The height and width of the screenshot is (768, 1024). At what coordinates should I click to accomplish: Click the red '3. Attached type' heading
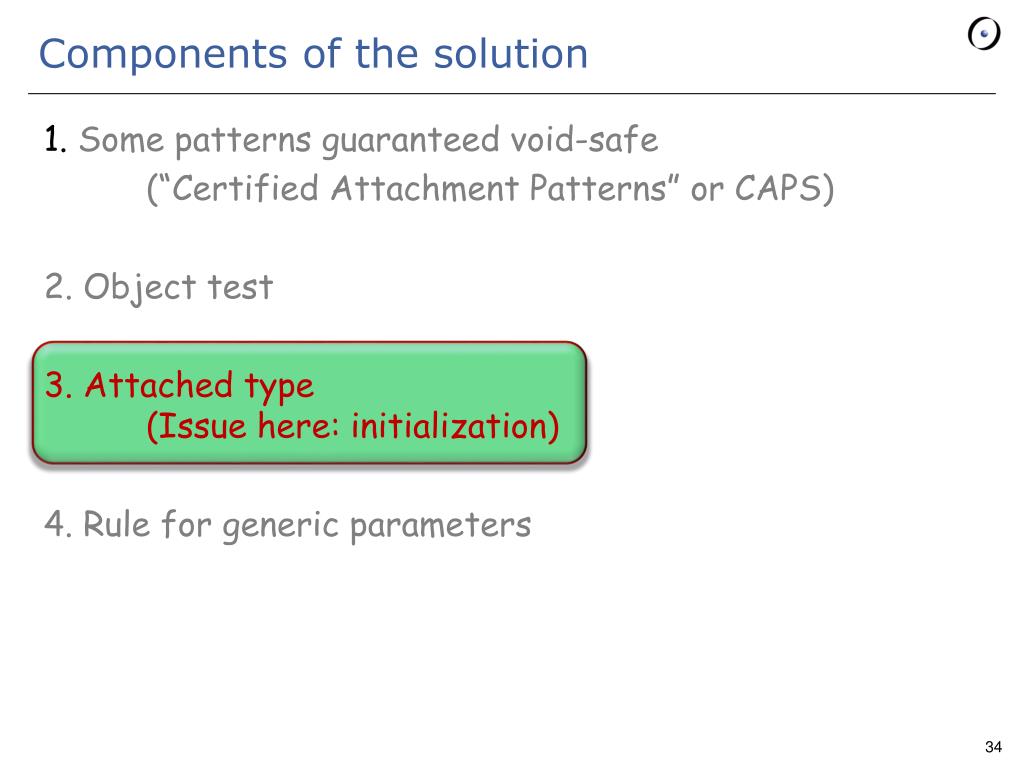(180, 385)
